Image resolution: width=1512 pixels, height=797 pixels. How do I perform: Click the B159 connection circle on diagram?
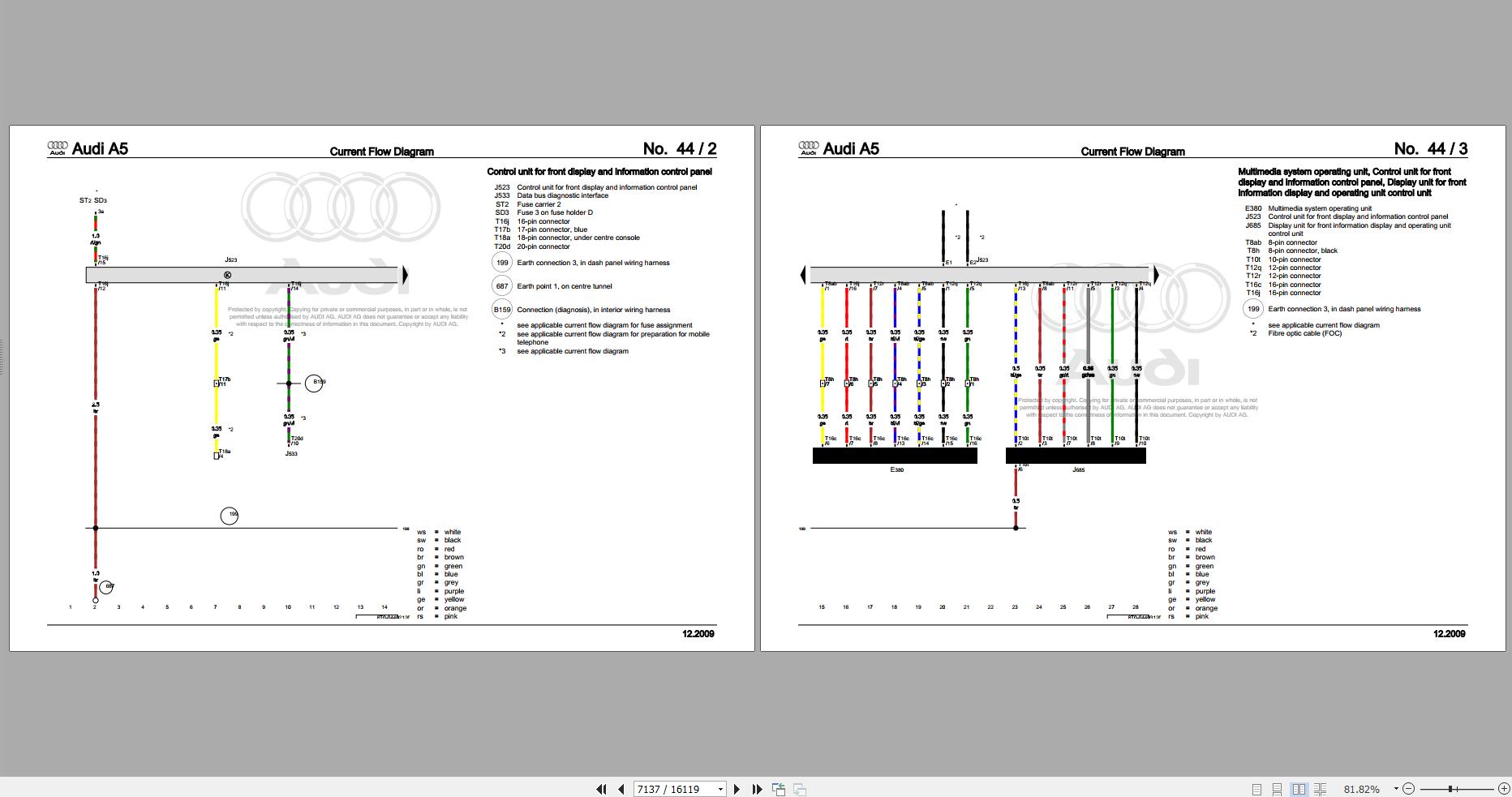314,383
